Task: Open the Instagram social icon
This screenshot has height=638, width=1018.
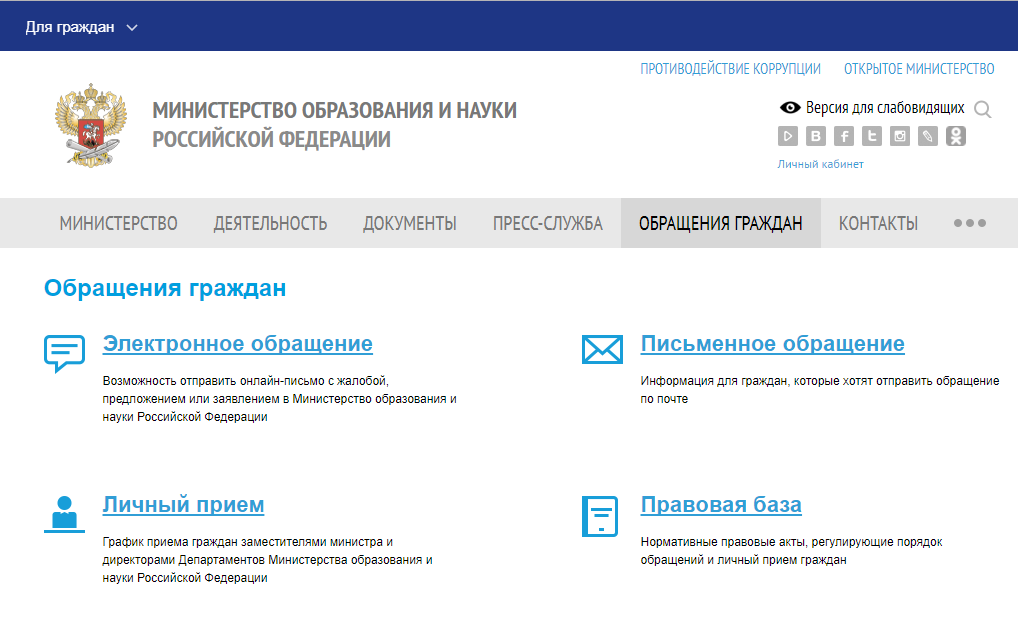Action: click(x=899, y=136)
